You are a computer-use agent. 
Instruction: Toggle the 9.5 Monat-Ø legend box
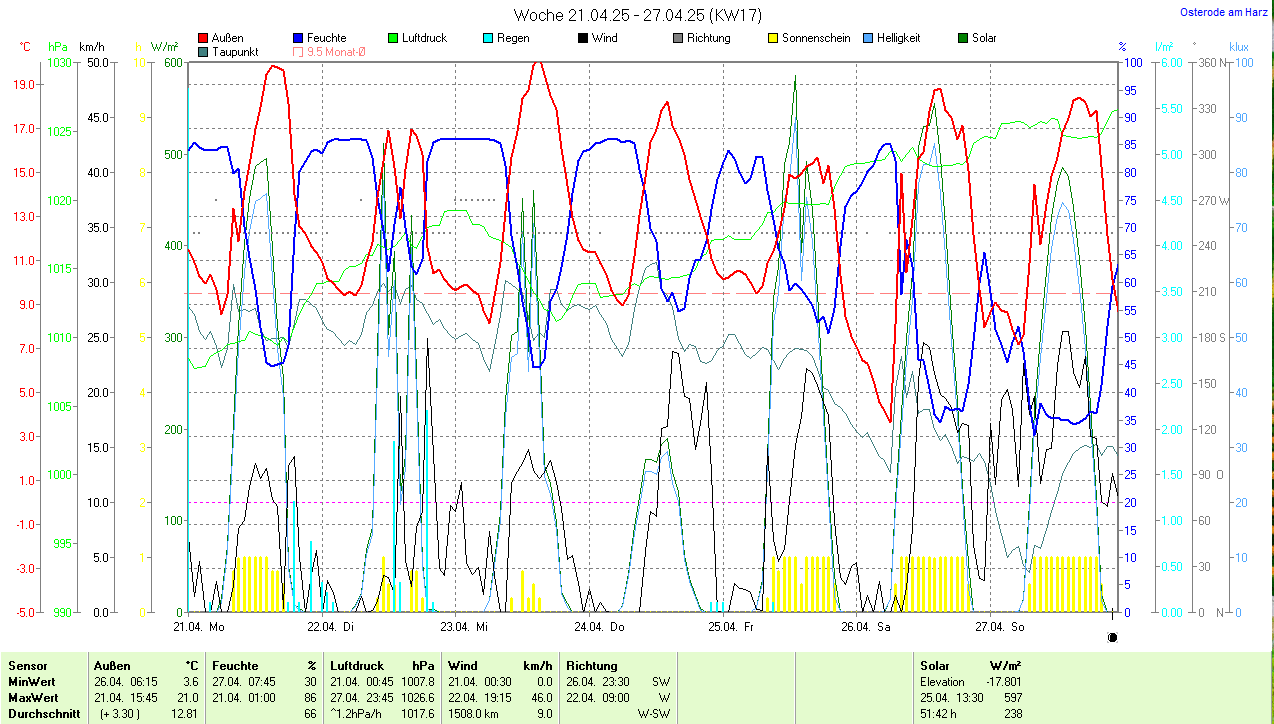pos(299,51)
